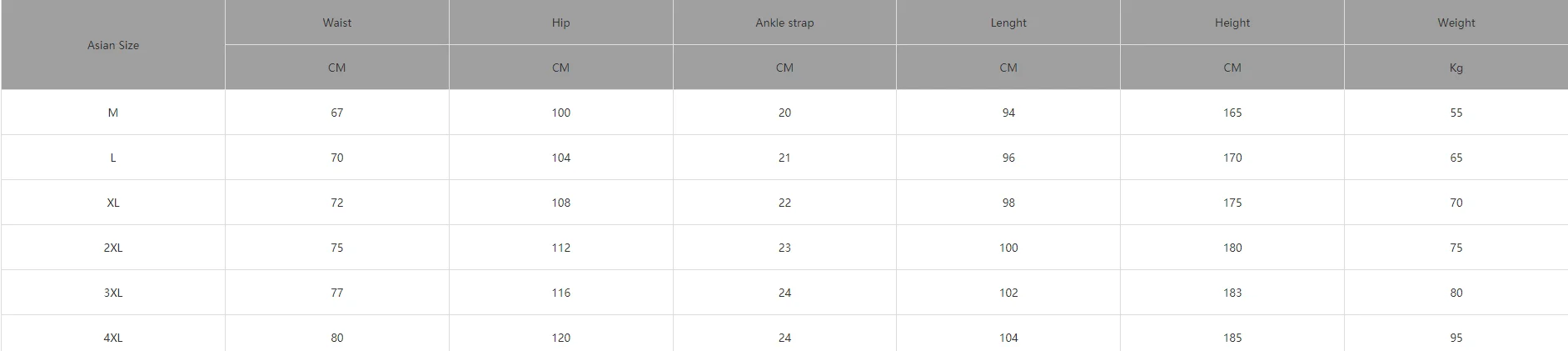Click the L size row label
This screenshot has height=351, width=1568.
tap(113, 158)
